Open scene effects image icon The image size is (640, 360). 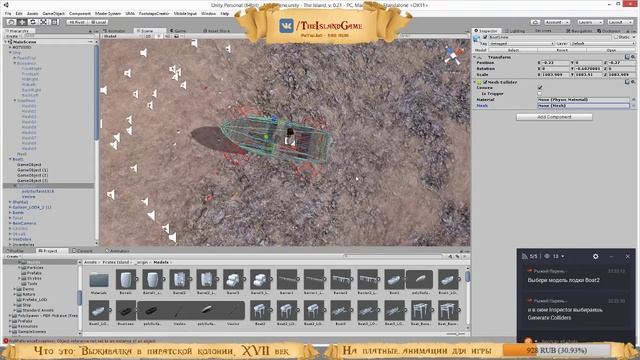coord(177,36)
